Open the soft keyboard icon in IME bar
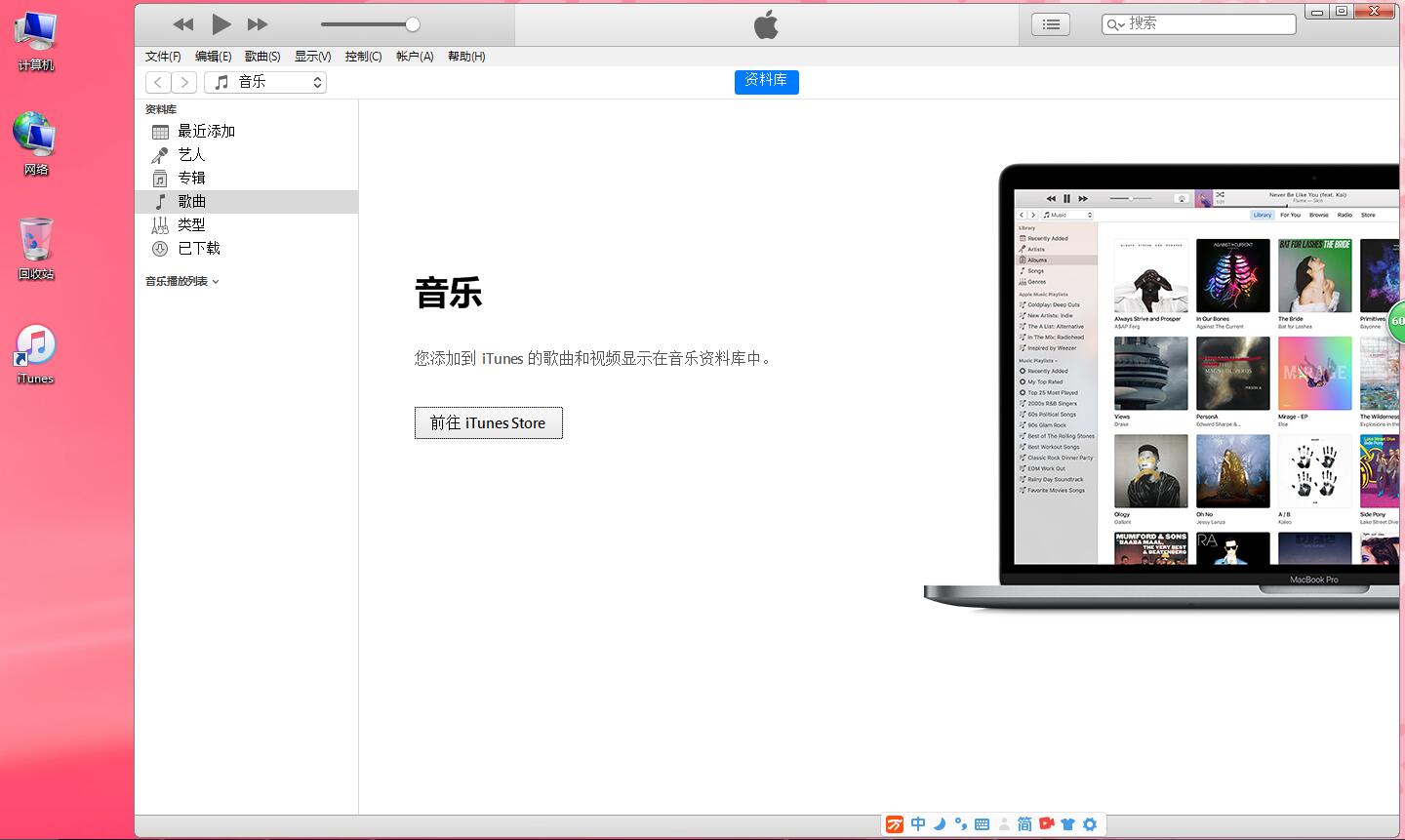Screen dimensions: 1405x840 982,824
